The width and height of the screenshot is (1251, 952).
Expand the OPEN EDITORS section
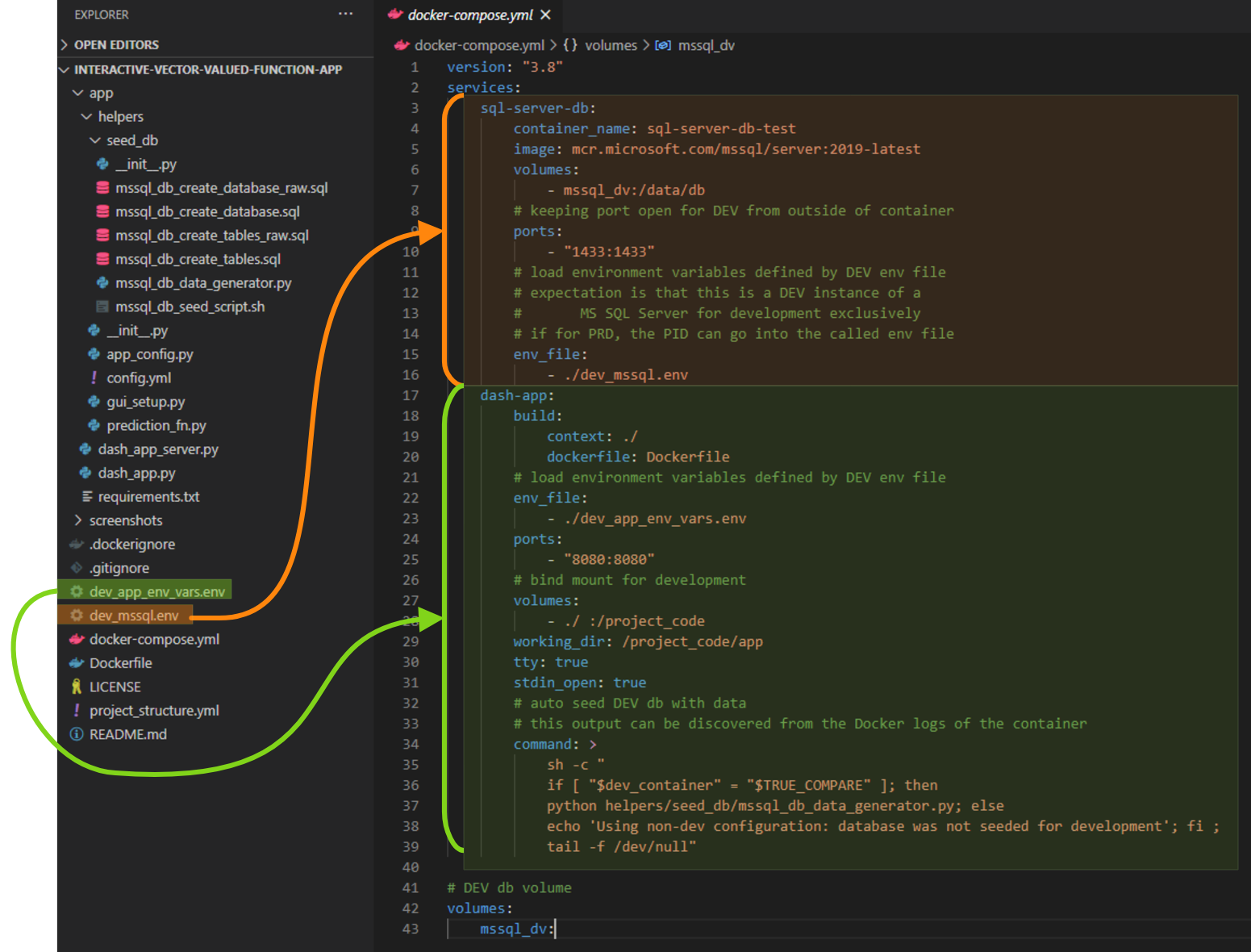click(x=116, y=45)
